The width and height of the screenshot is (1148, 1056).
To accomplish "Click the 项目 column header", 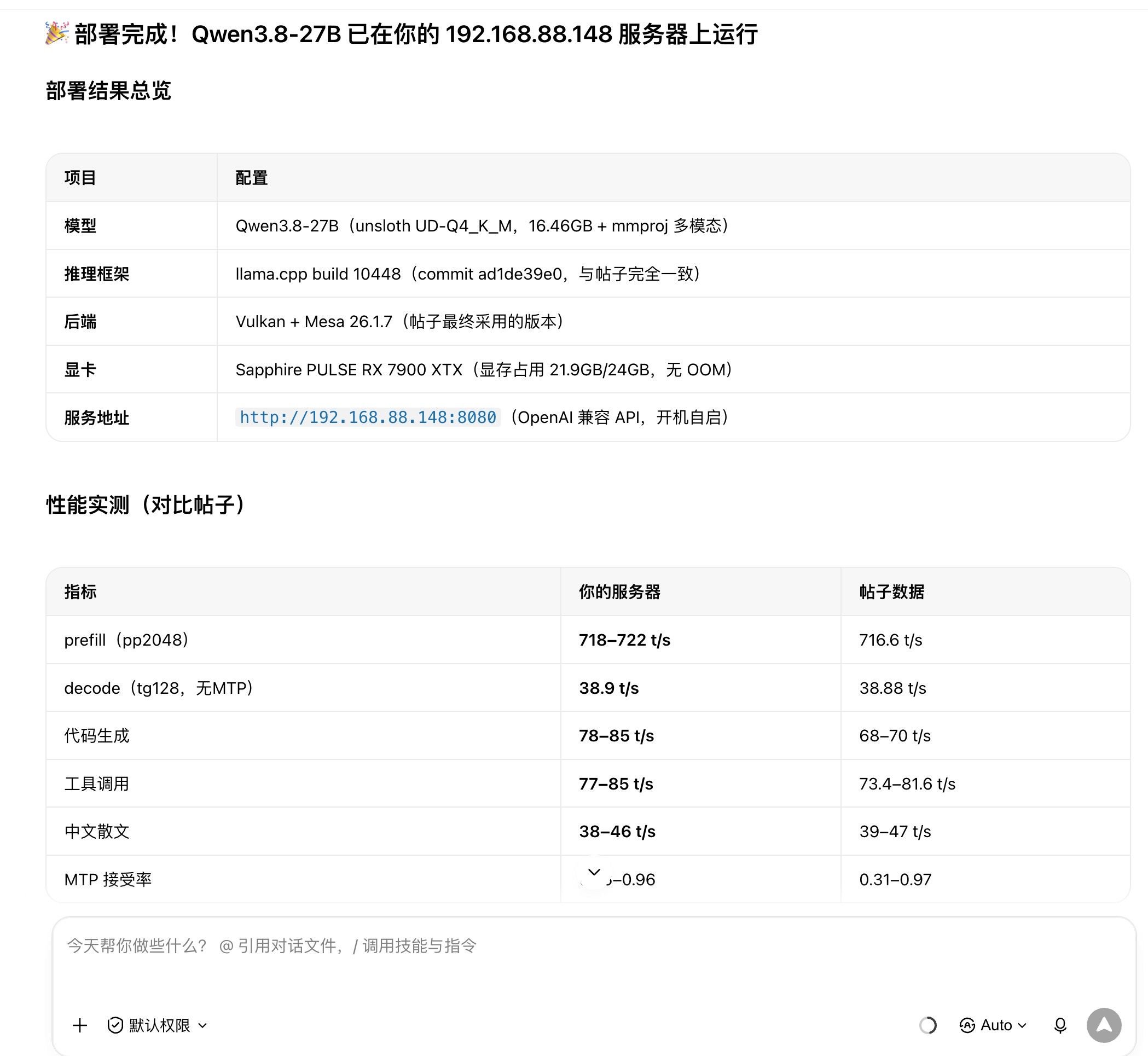I will [x=80, y=178].
